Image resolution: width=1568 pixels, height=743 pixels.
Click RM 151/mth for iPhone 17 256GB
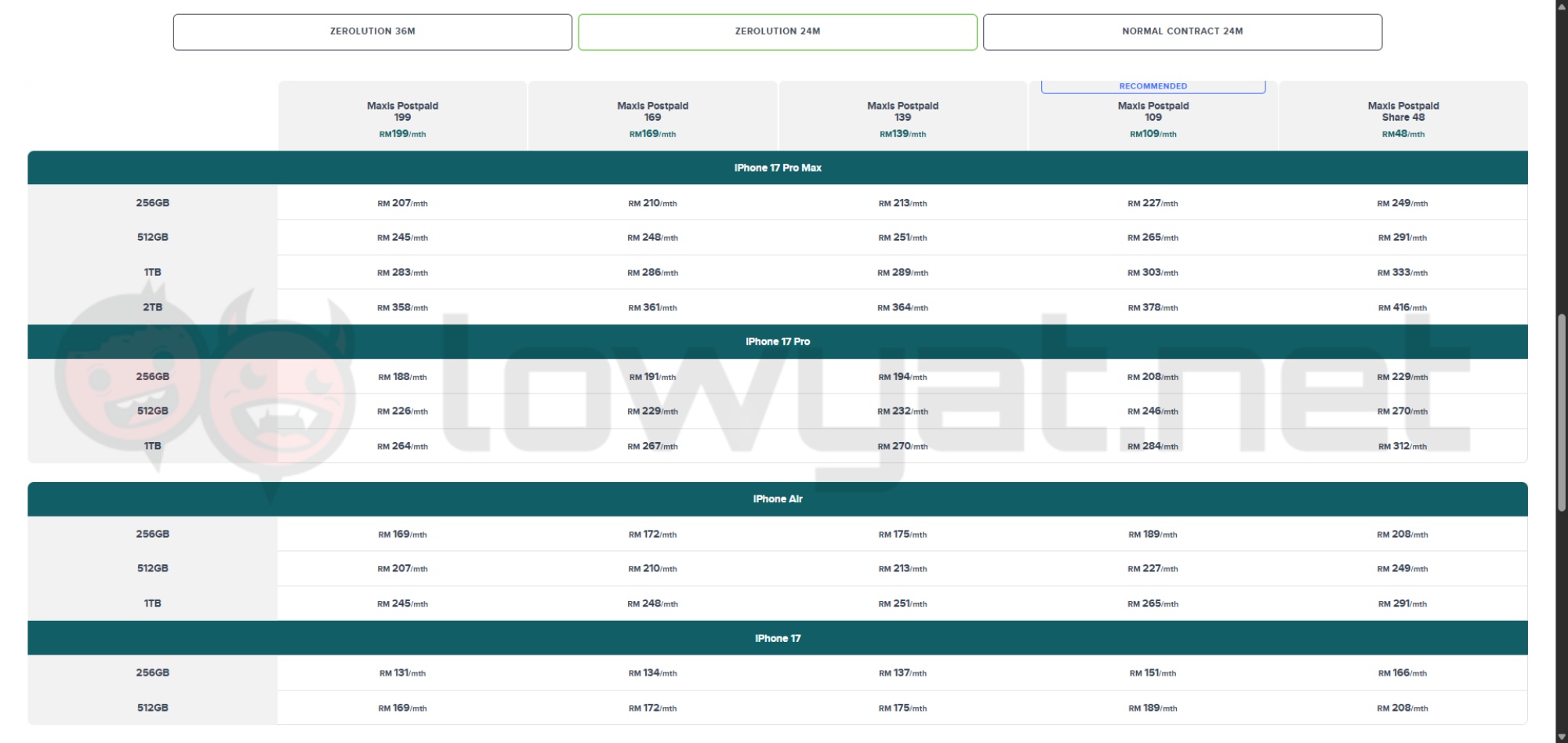click(1152, 673)
